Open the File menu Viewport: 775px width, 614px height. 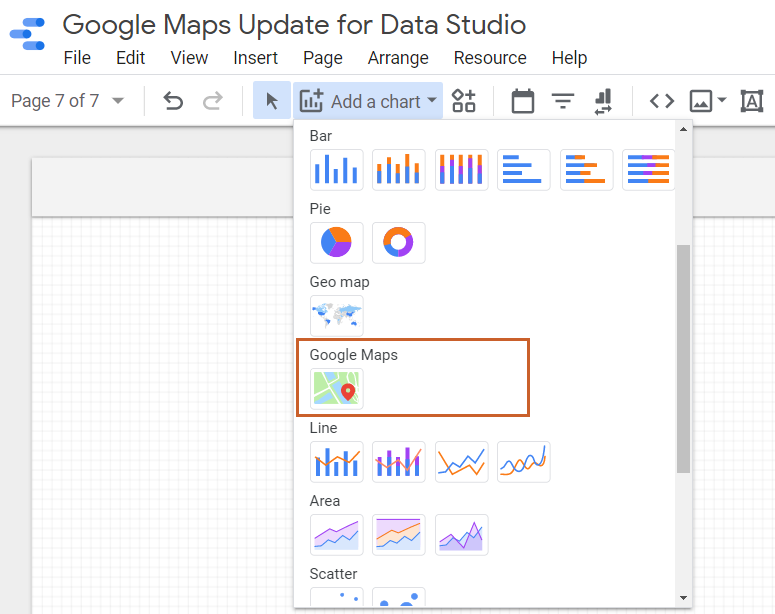pos(77,58)
